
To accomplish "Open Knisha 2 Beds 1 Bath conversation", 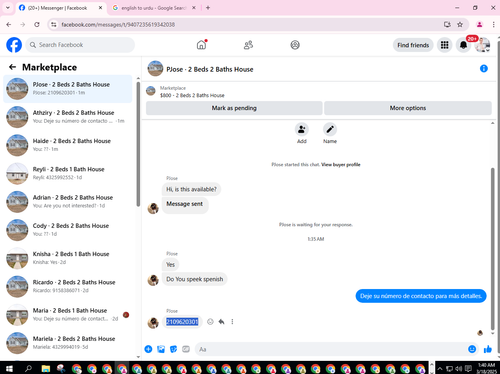I will tap(68, 258).
